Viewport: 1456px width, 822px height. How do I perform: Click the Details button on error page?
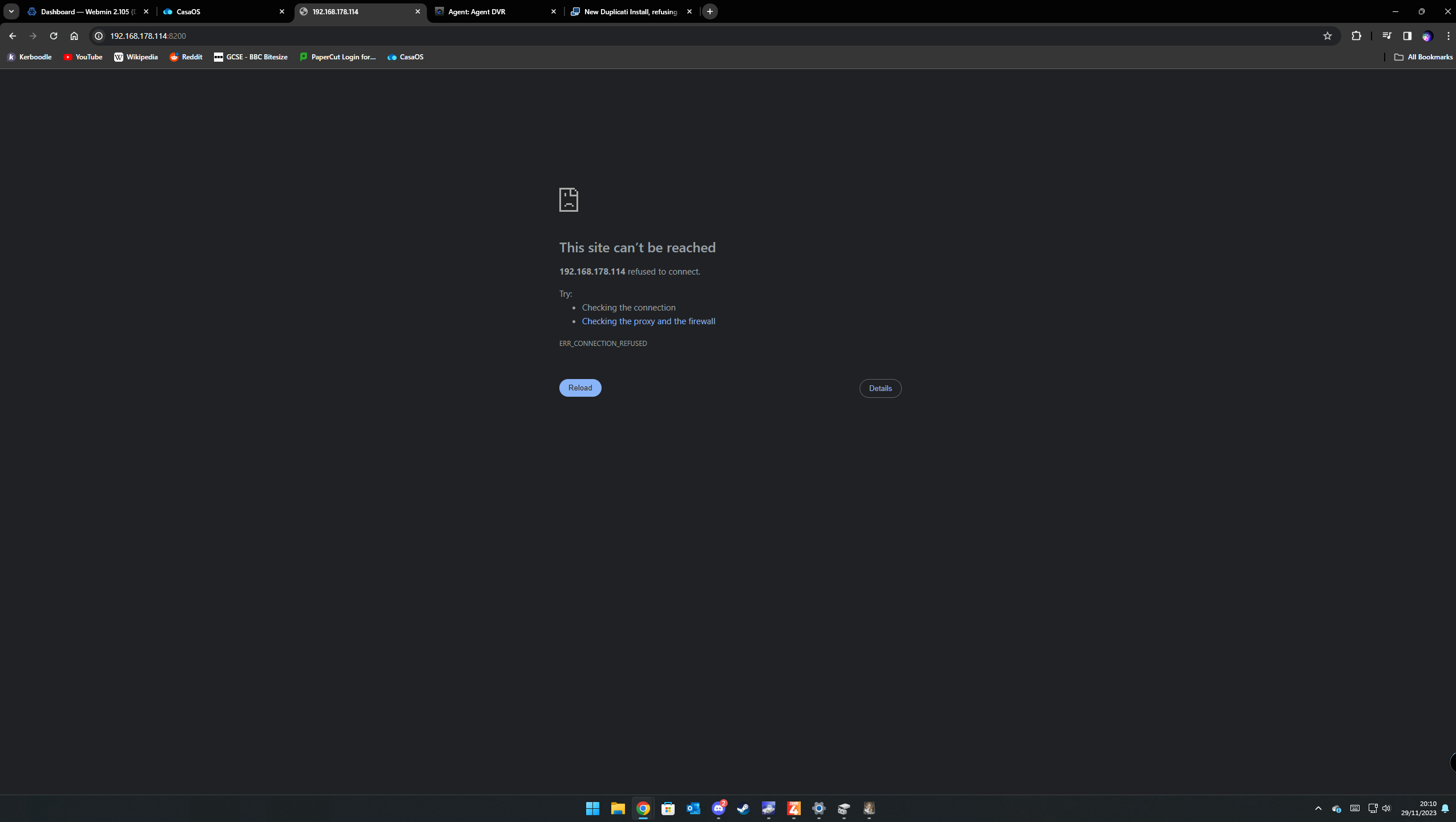point(880,388)
